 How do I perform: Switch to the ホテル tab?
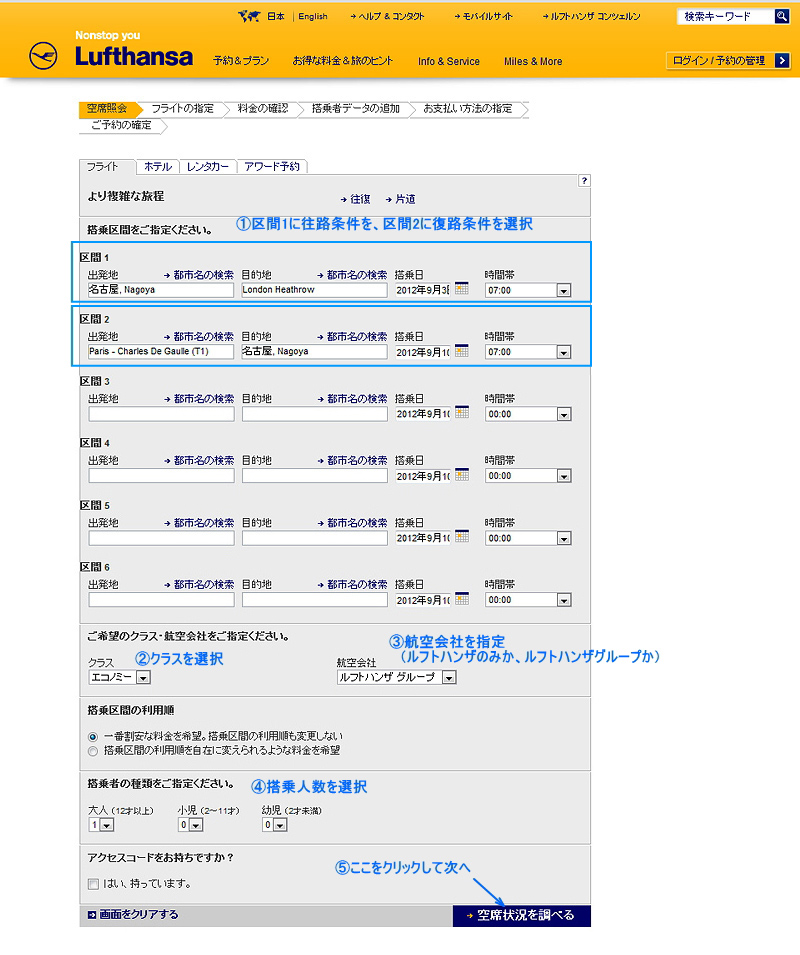point(158,167)
